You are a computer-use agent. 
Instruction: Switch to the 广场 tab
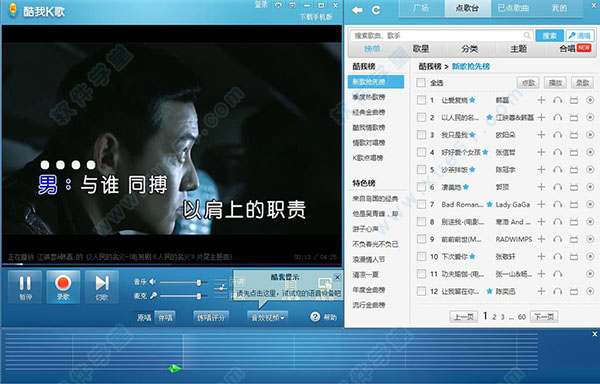(421, 8)
